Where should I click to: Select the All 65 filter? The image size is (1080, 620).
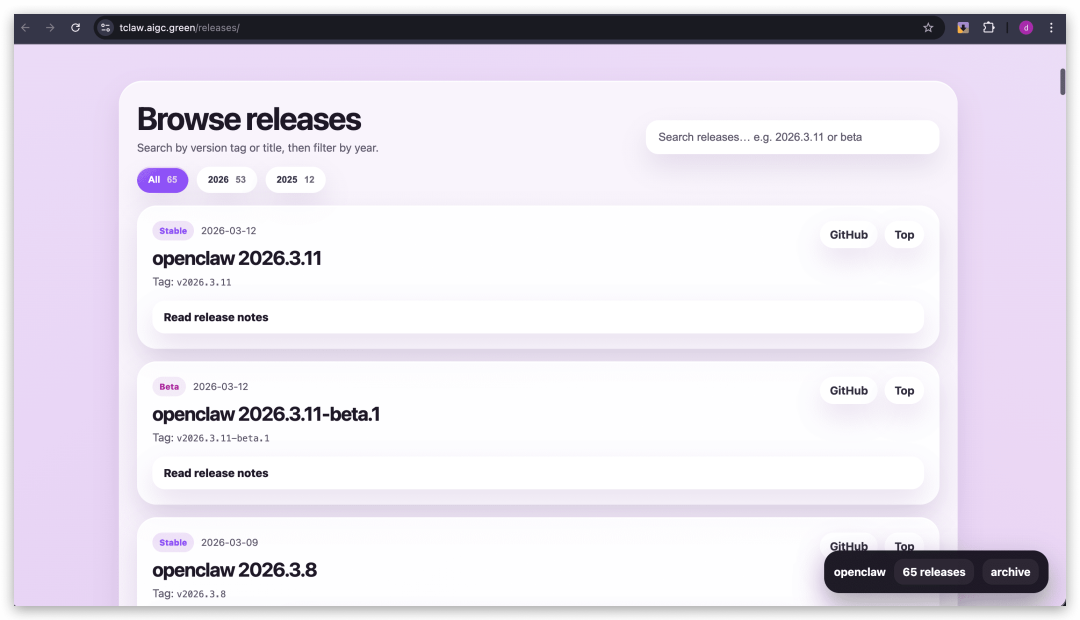pyautogui.click(x=162, y=180)
